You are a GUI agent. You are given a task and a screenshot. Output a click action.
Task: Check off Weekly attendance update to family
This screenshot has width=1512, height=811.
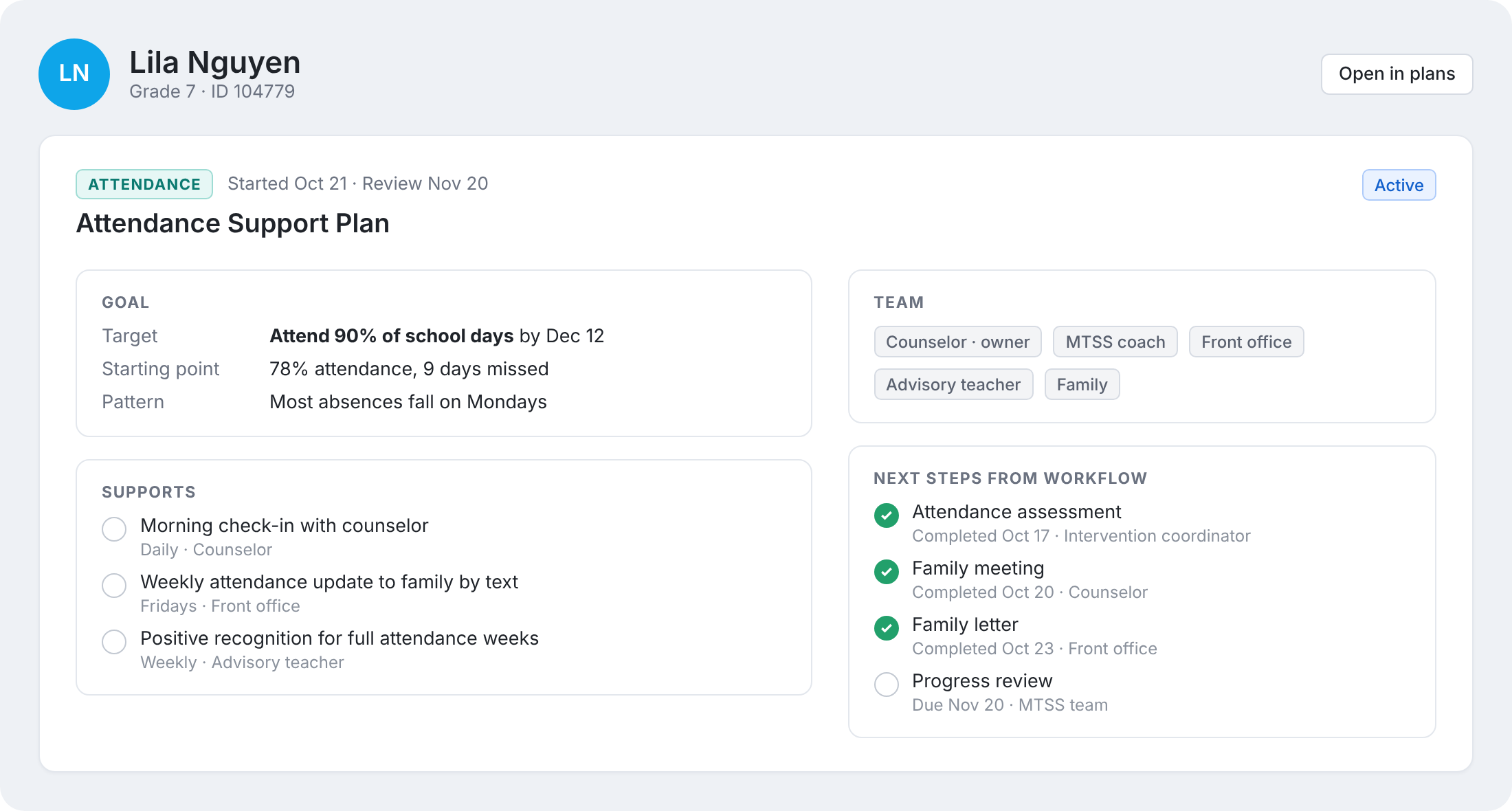tap(114, 586)
